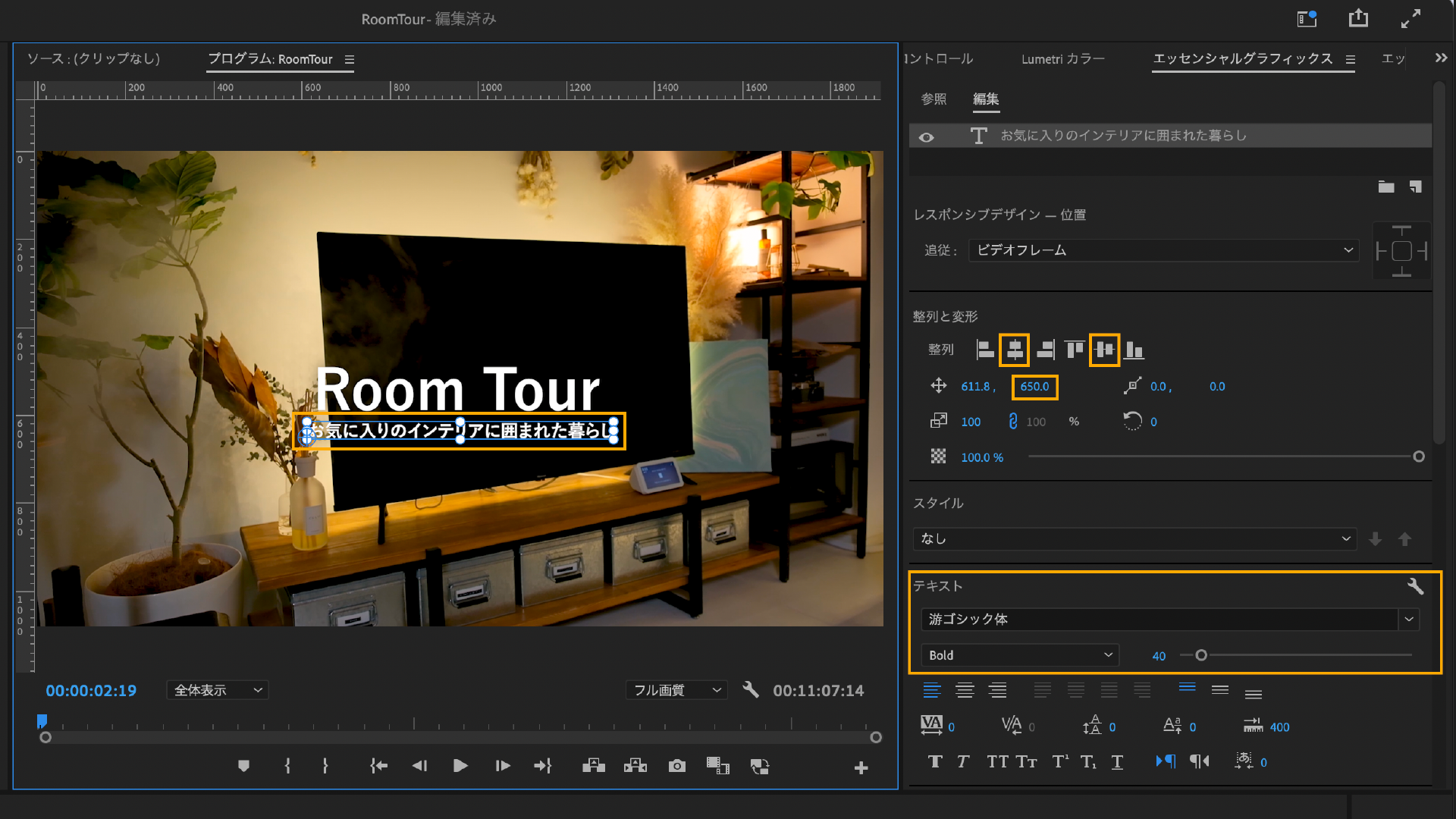1456x819 pixels.
Task: Click new layer icon in Essential Graphics
Action: tap(1415, 187)
